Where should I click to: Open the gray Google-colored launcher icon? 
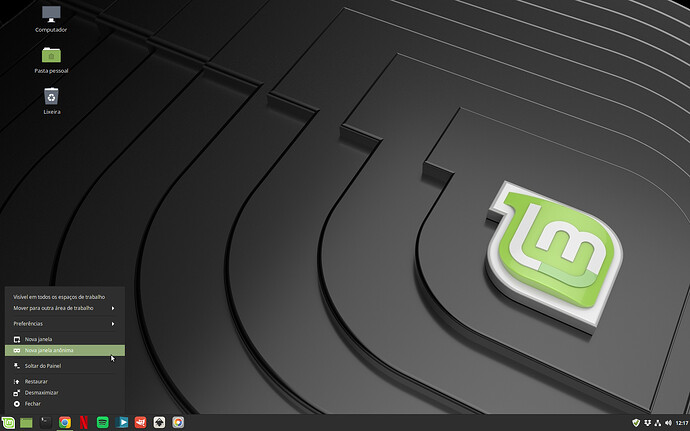[178, 423]
